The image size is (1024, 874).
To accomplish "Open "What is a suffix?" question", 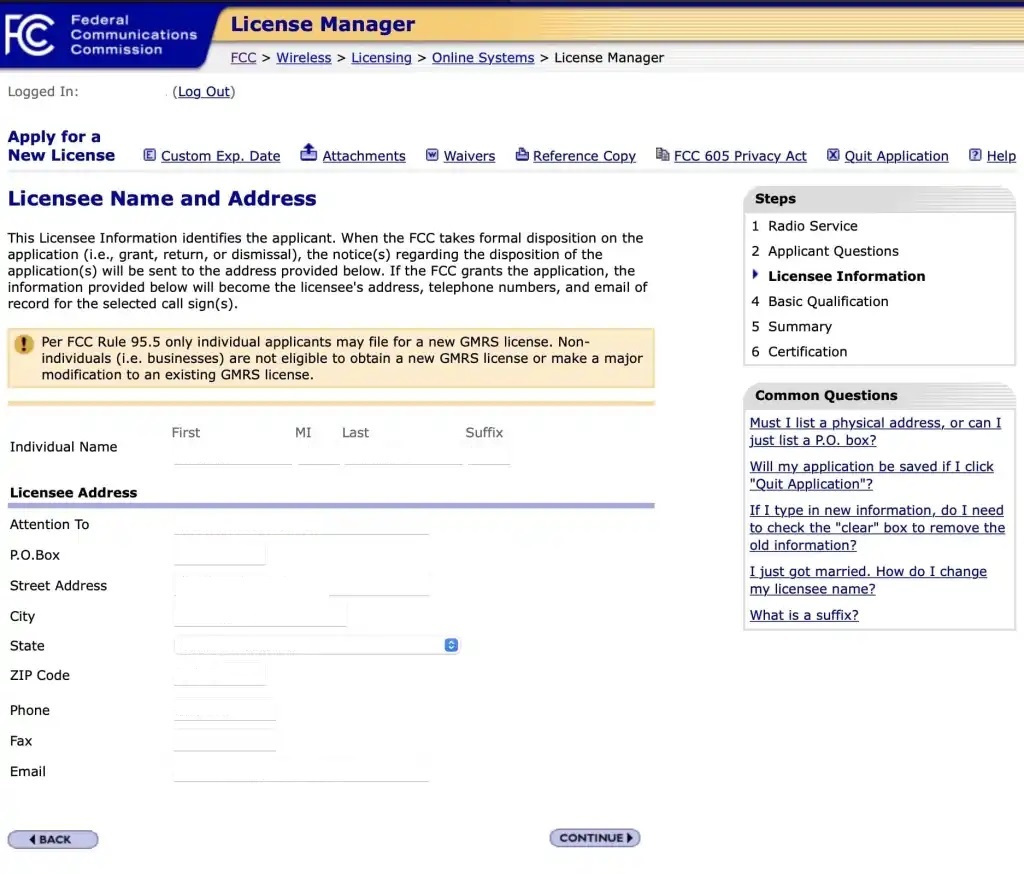I will pos(804,615).
